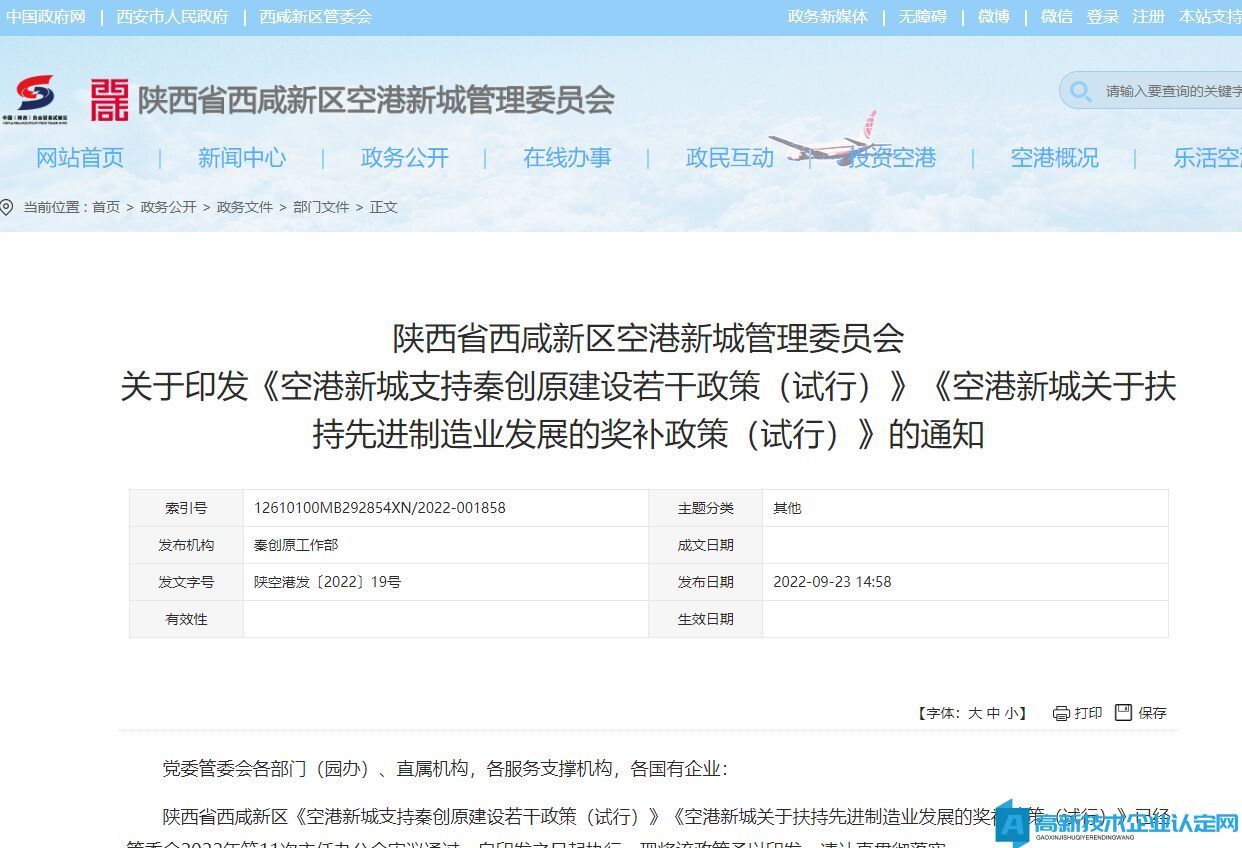Select 在线办事 in the main navigation
Image resolution: width=1242 pixels, height=848 pixels.
coord(567,158)
